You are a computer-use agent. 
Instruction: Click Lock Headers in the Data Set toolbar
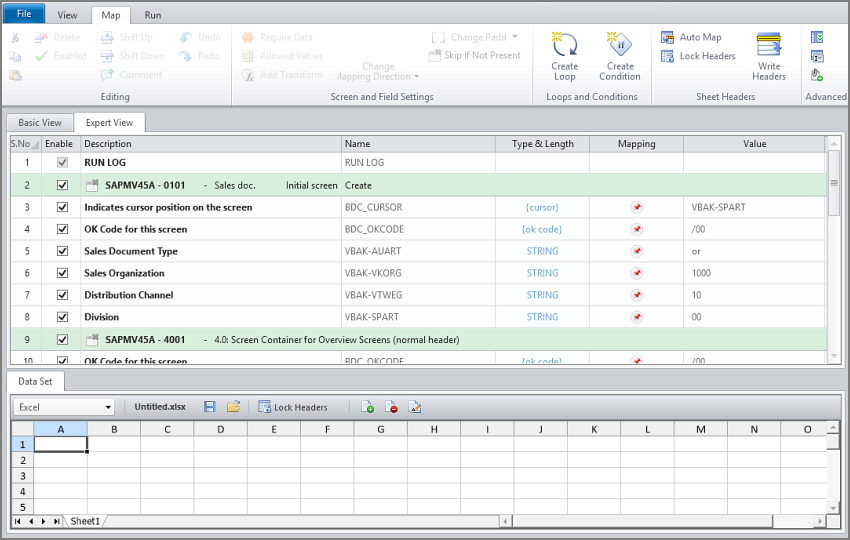point(292,407)
